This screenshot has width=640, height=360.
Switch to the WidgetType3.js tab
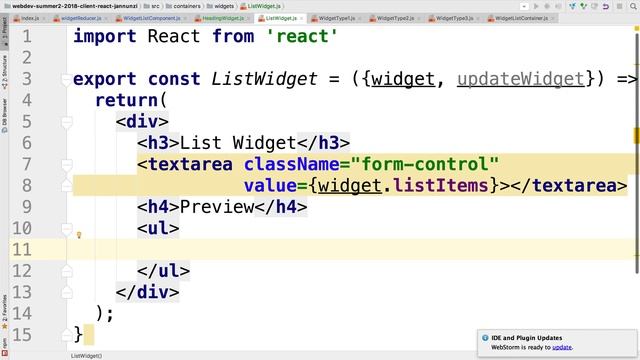[453, 18]
